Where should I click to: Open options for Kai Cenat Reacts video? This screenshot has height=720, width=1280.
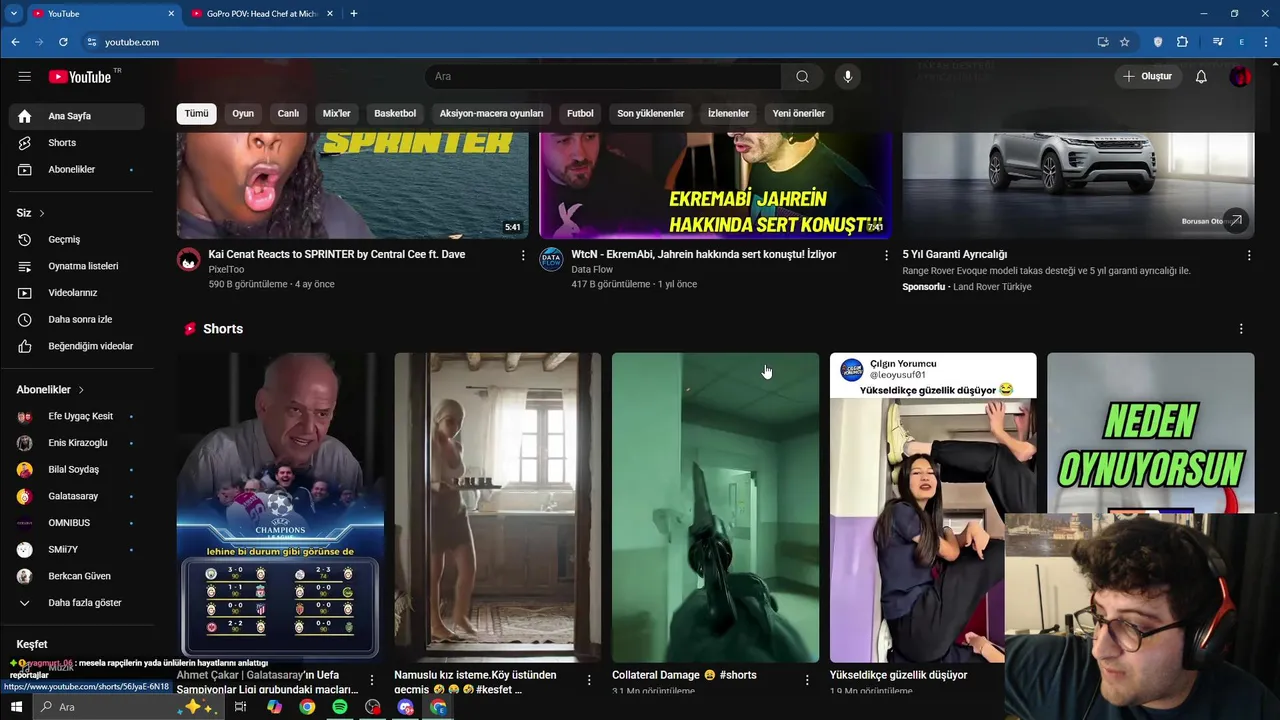tap(522, 256)
